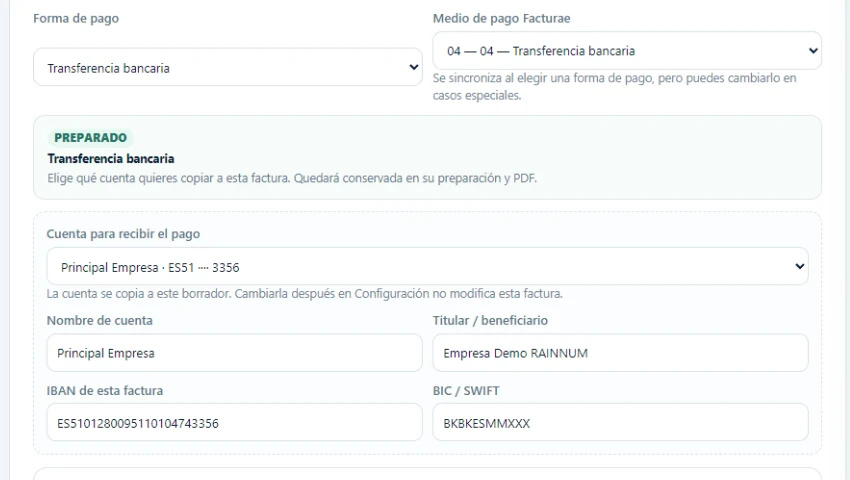The height and width of the screenshot is (480, 850).
Task: Click the 'Se sincroniza al elegir' helper text
Action: (614, 86)
